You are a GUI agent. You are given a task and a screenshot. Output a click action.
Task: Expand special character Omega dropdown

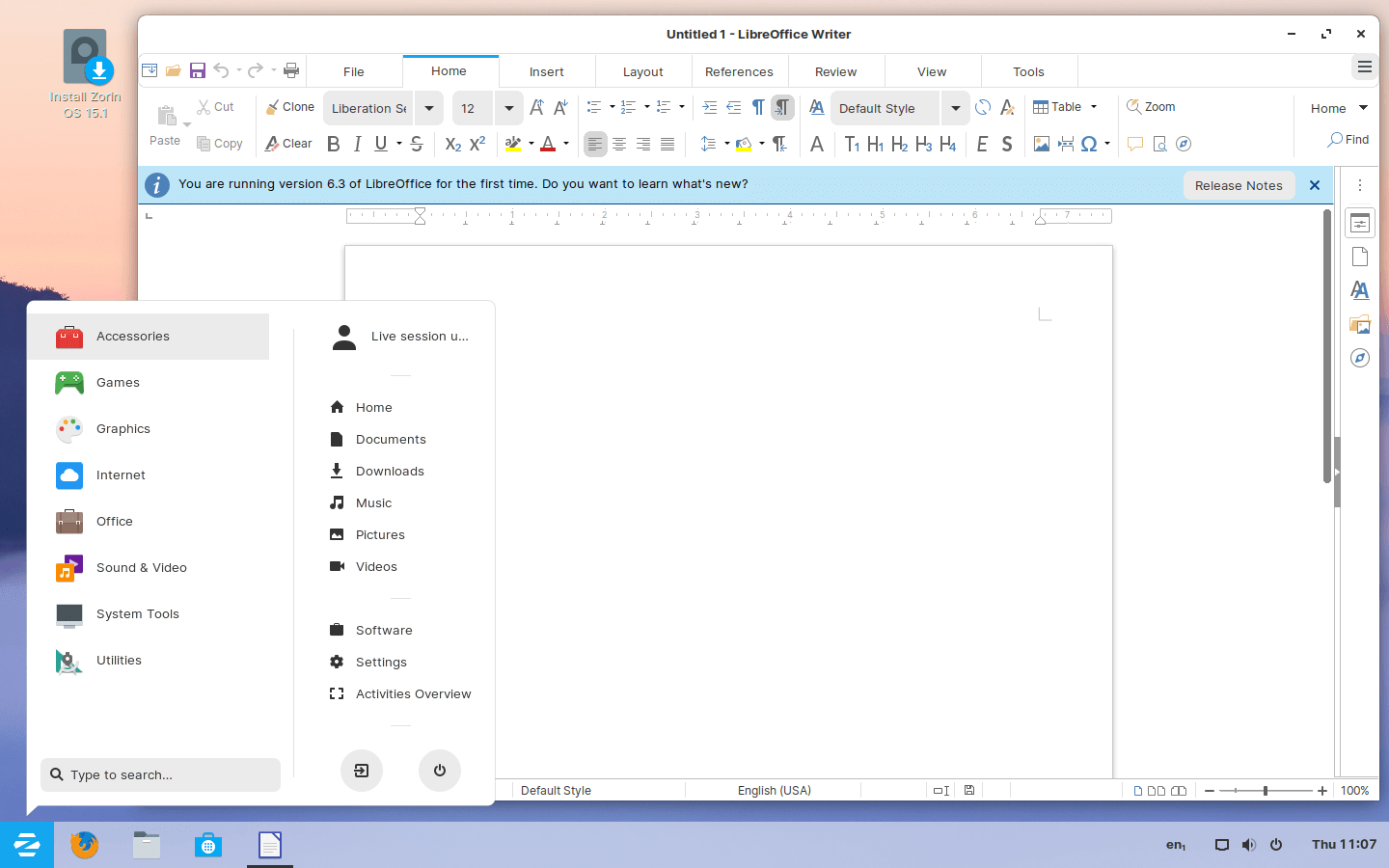pos(1107,144)
